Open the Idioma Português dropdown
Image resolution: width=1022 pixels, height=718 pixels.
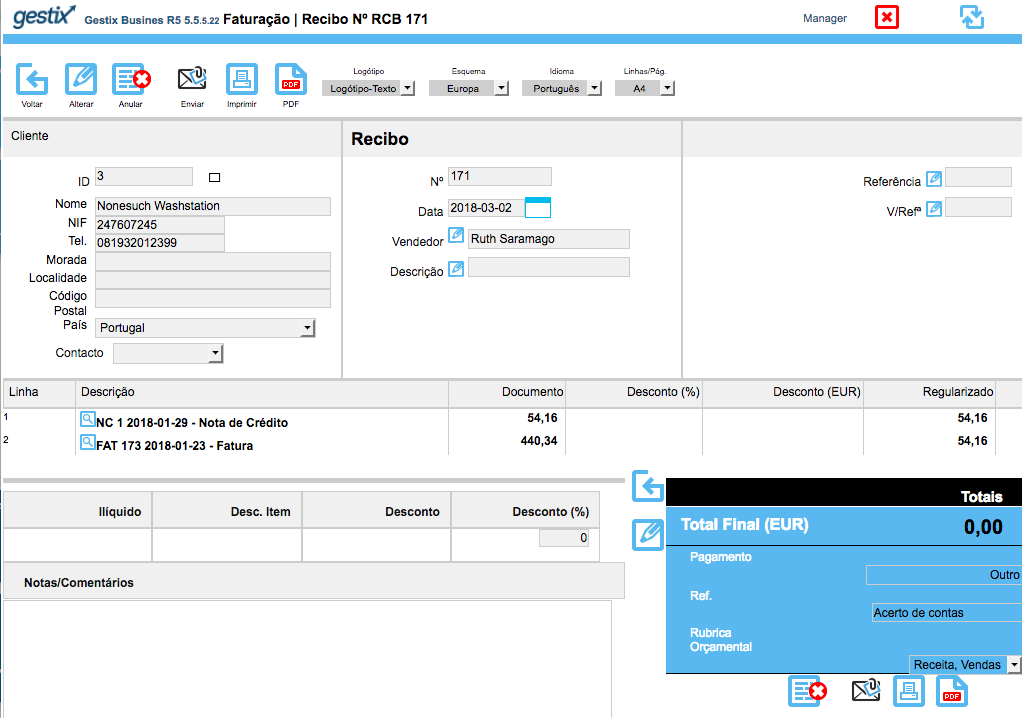pos(562,88)
